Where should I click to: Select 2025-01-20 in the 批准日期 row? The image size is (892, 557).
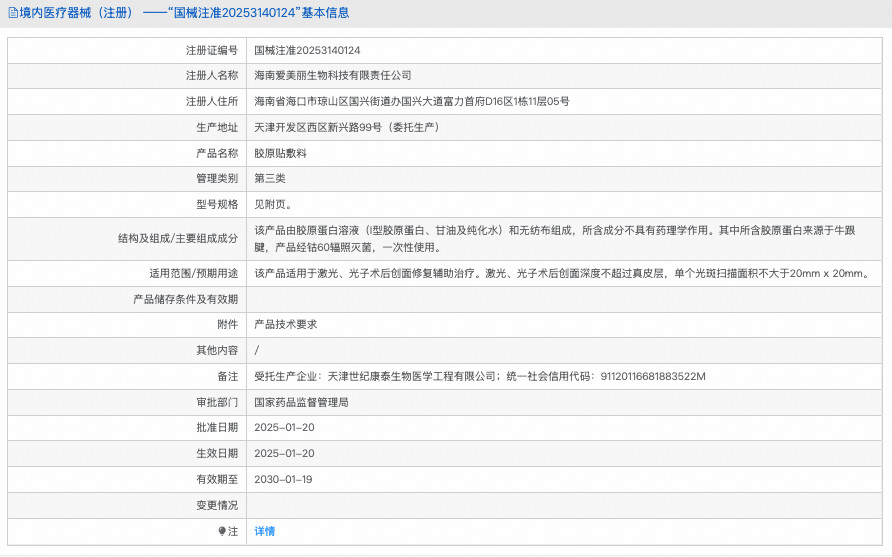tap(284, 427)
